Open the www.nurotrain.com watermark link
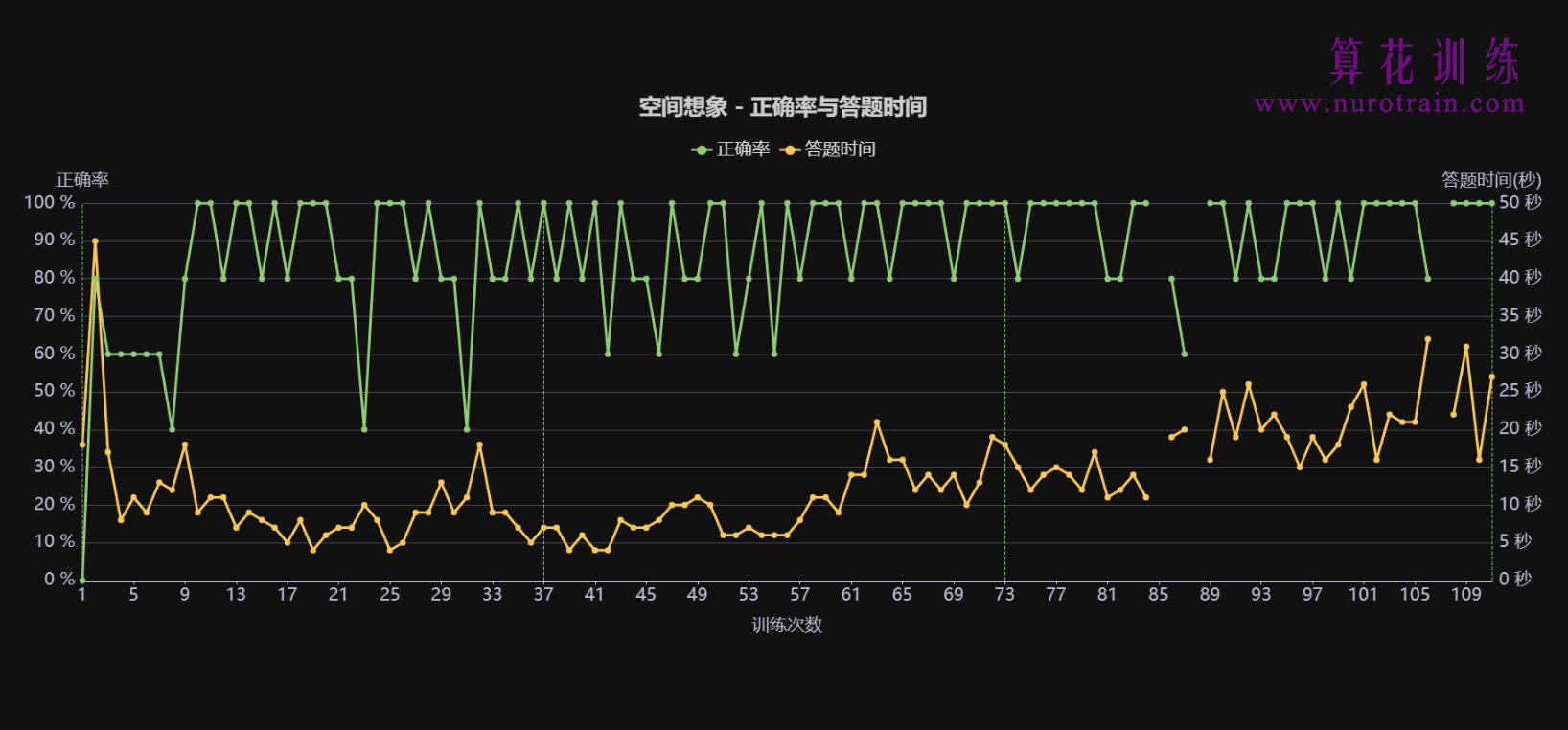This screenshot has width=1568, height=730. 1389,103
